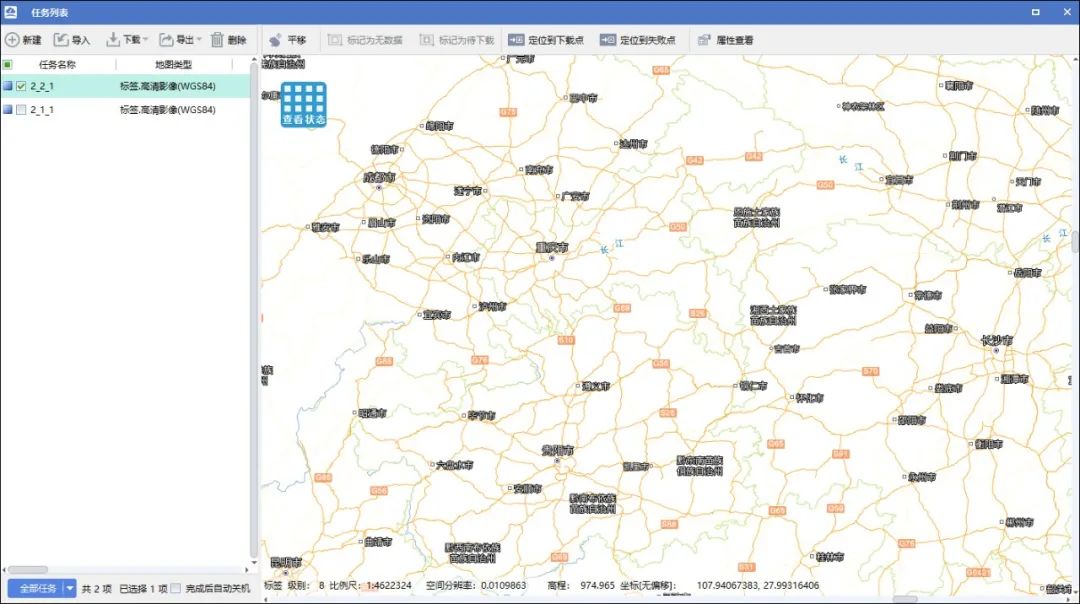Uncheck the 2_2_1 task checkbox
The image size is (1080, 604).
click(x=21, y=86)
